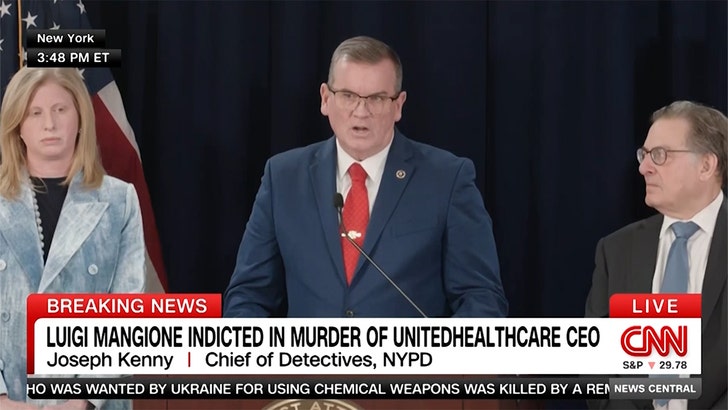Click the CNN logo
This screenshot has height=410, width=728.
[654, 341]
